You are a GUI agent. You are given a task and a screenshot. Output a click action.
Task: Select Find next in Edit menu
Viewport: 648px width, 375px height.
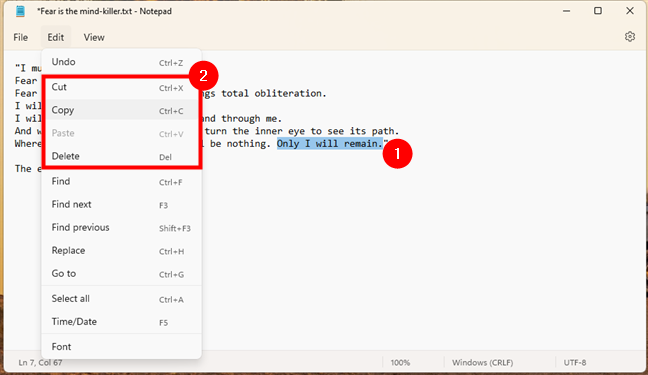point(121,205)
